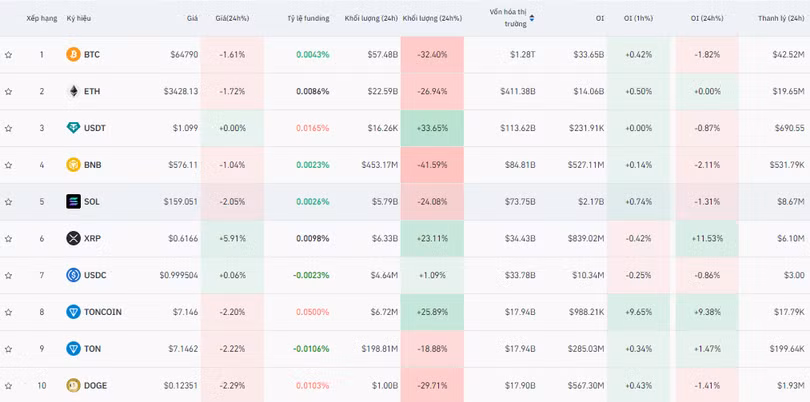The width and height of the screenshot is (810, 402).
Task: Open the TONCOIN symbol link
Action: (x=103, y=312)
